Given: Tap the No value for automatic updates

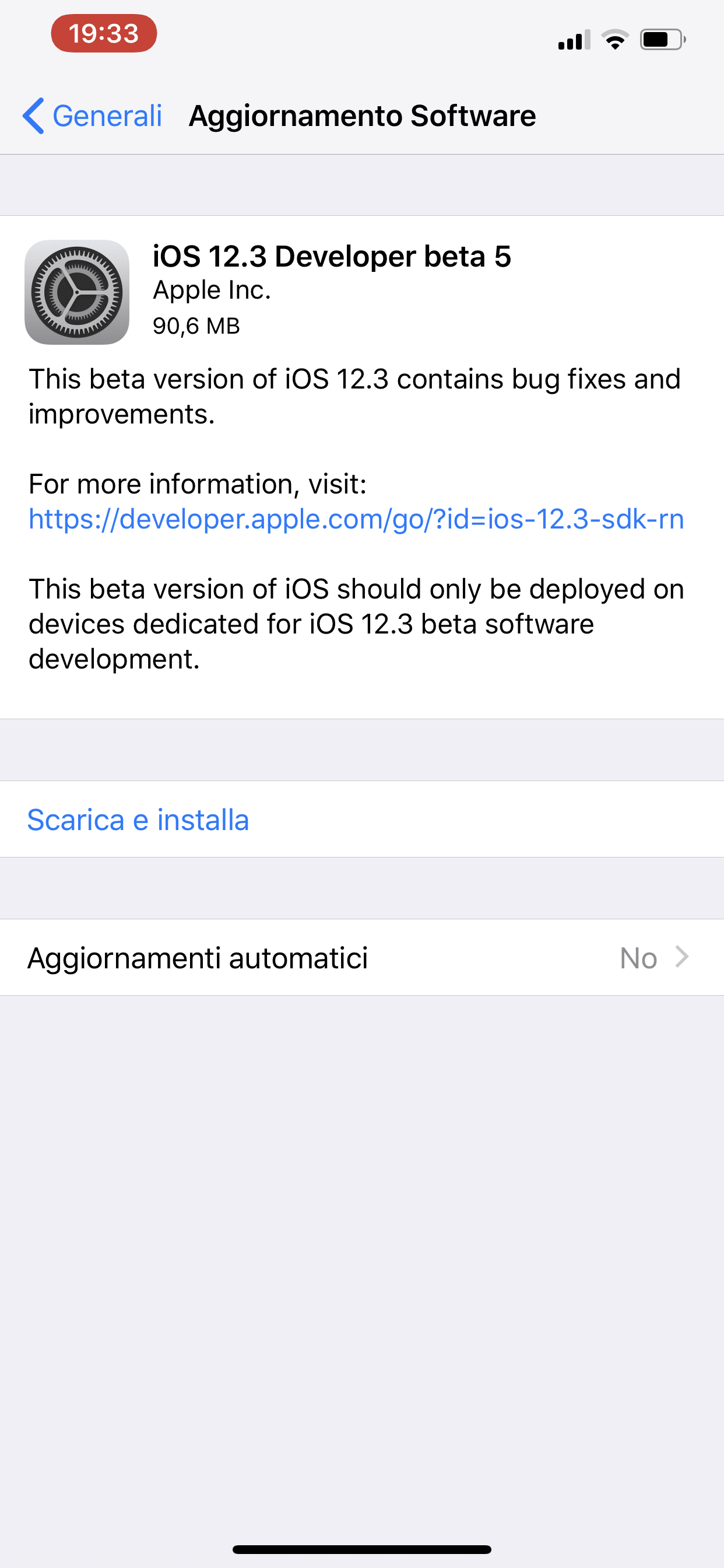Looking at the screenshot, I should (x=638, y=958).
